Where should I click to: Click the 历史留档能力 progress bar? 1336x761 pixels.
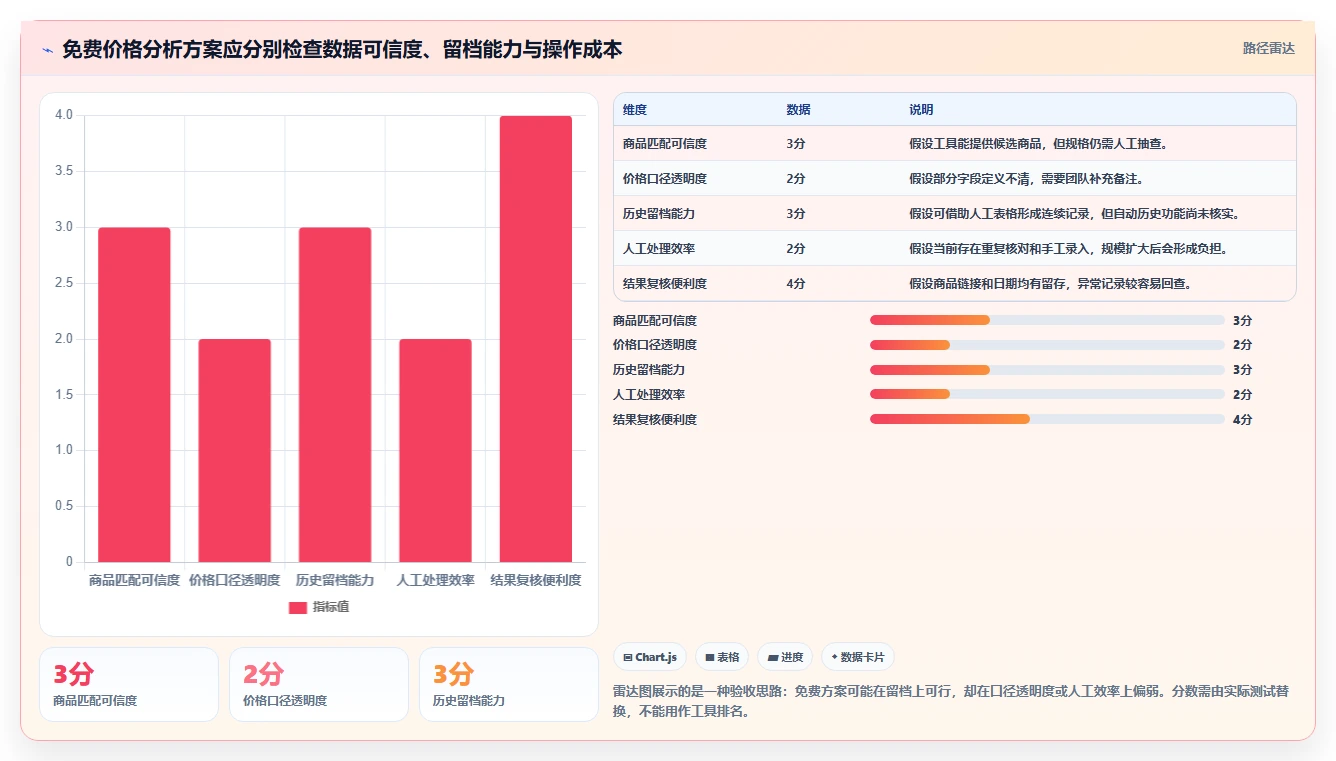1047,370
